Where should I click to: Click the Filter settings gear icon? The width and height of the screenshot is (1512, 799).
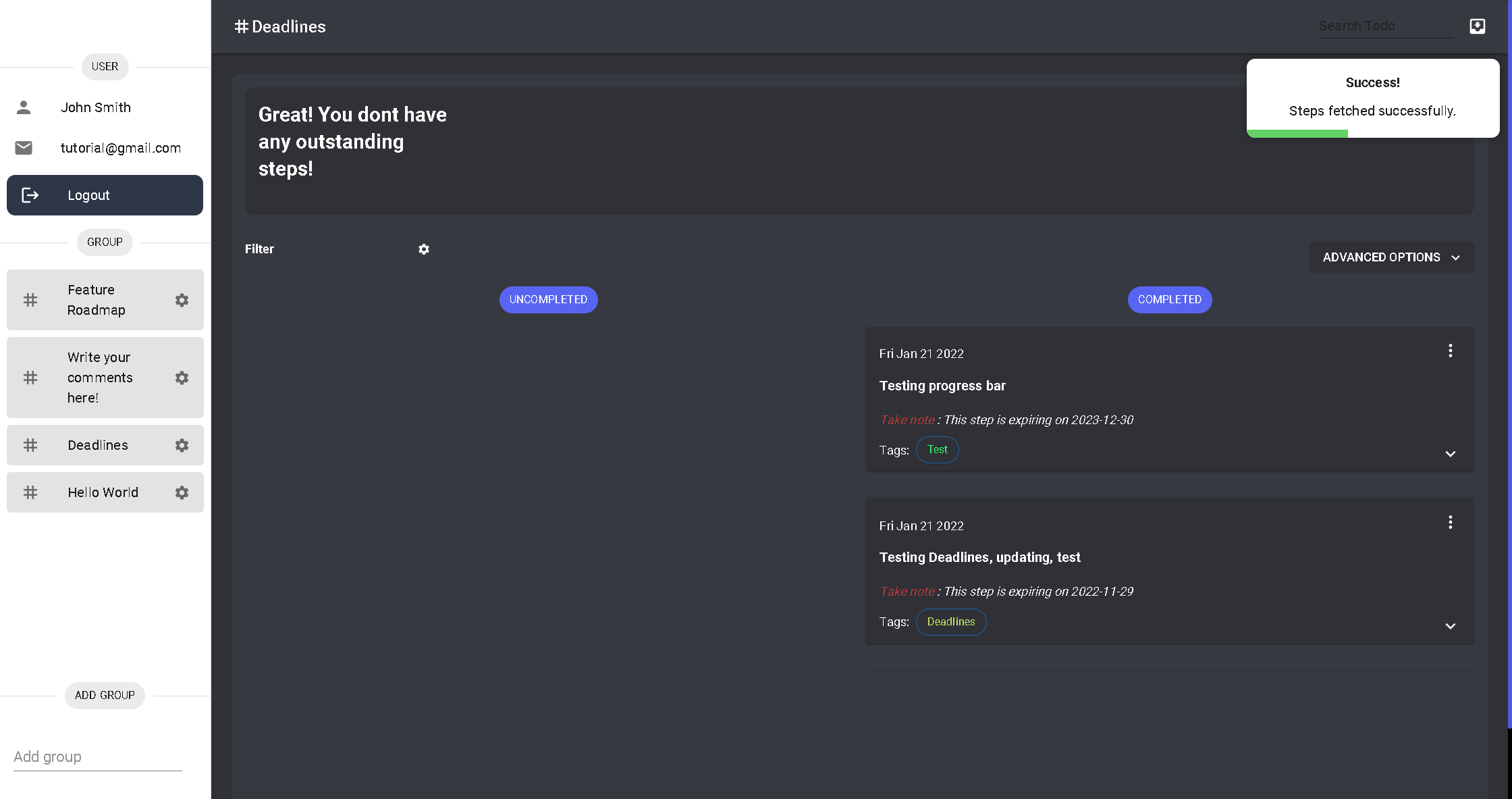pyautogui.click(x=424, y=249)
